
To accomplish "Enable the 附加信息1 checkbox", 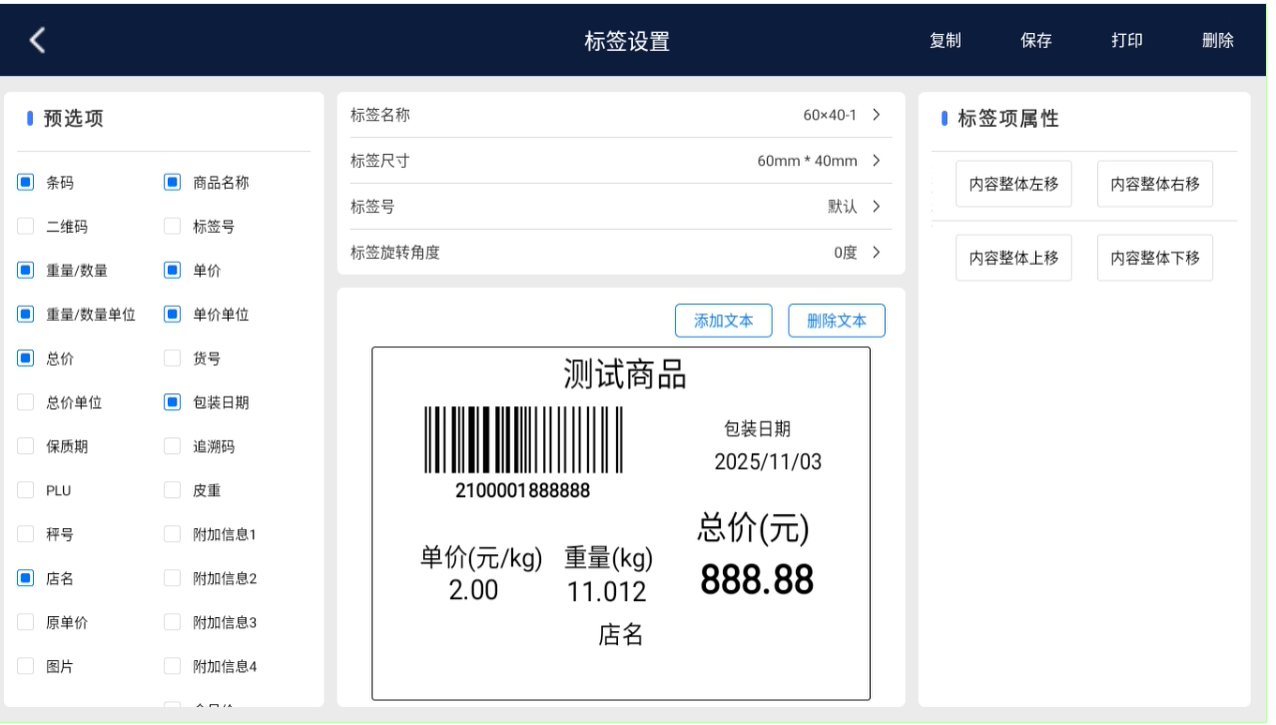I will click(172, 535).
